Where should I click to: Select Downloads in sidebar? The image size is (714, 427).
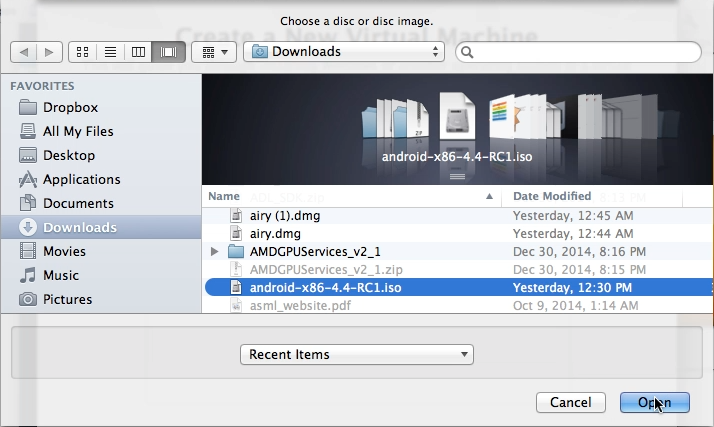click(x=101, y=227)
